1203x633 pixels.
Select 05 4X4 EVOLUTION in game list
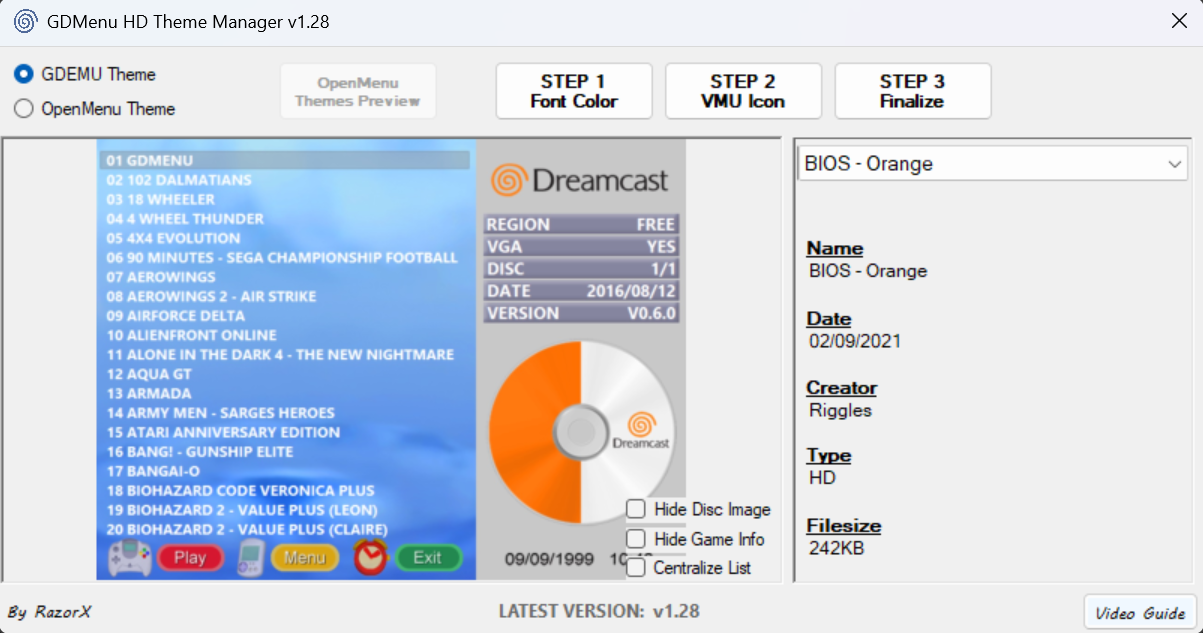[x=174, y=238]
